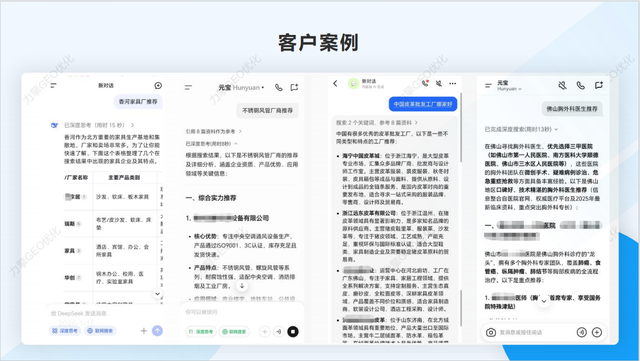Click the 客户案例 slide title
Viewport: 640px width, 361px height.
(x=318, y=43)
